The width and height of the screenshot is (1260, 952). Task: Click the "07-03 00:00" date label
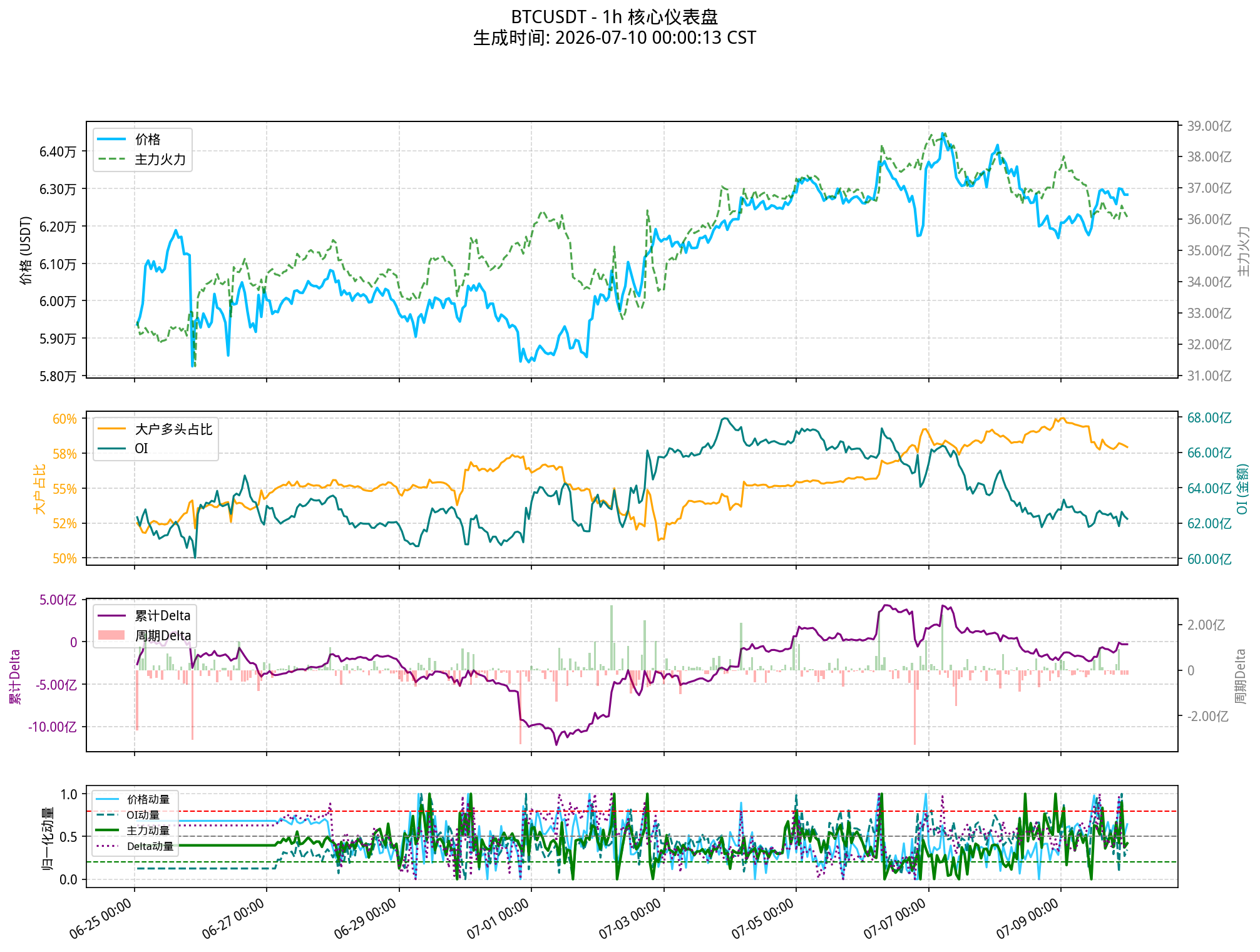point(630,919)
